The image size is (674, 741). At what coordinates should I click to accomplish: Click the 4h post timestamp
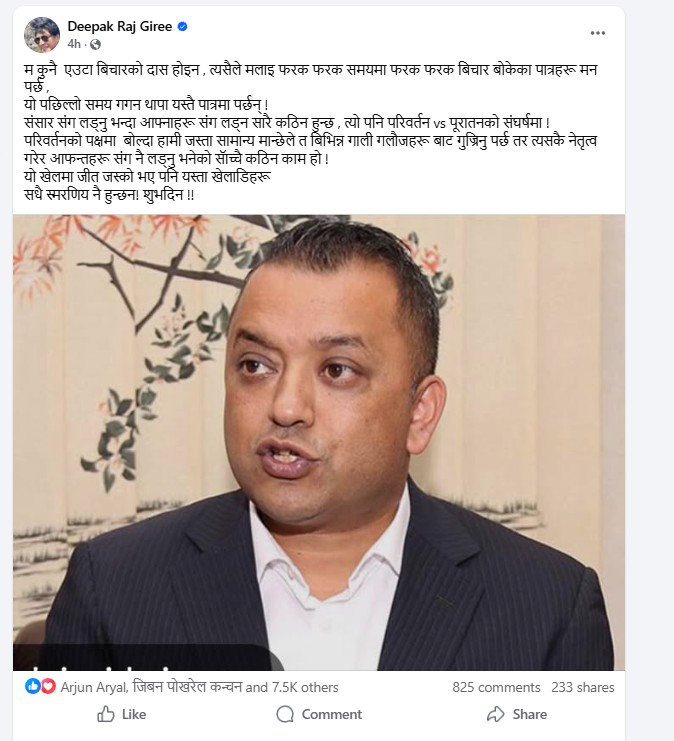click(74, 44)
